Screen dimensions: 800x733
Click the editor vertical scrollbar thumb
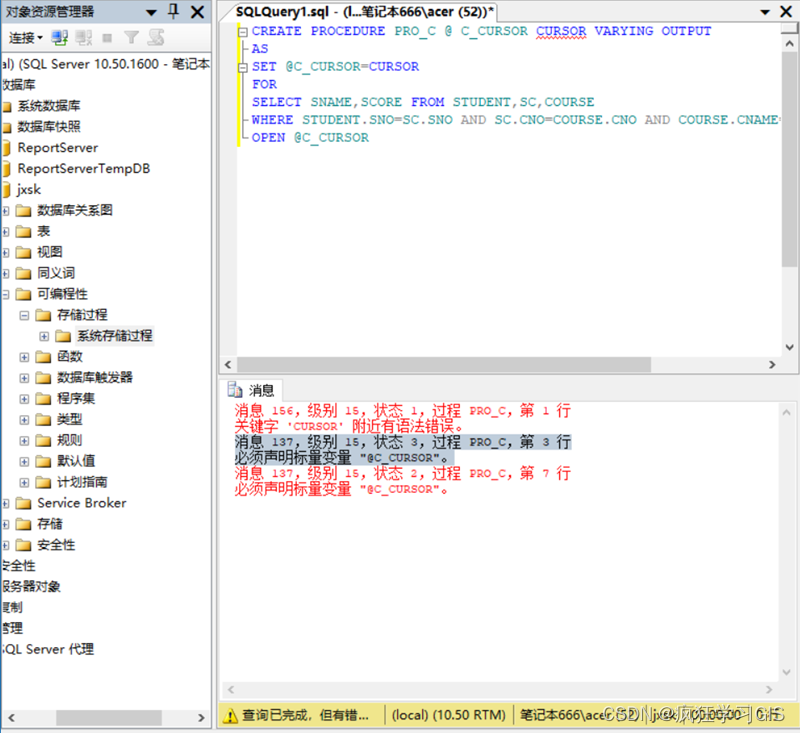[x=789, y=160]
